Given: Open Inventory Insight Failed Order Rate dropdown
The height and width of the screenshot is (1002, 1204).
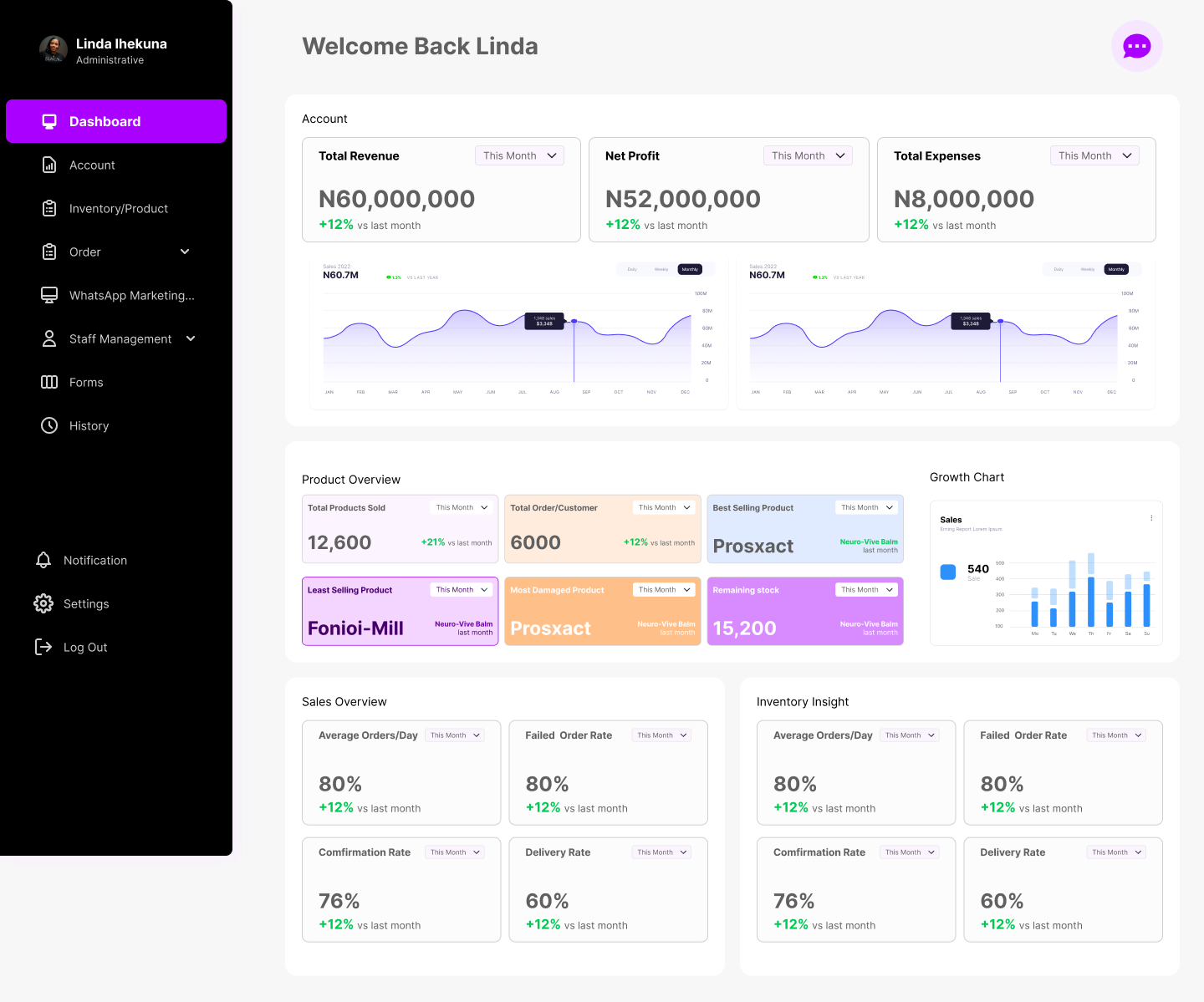Looking at the screenshot, I should coord(1116,735).
